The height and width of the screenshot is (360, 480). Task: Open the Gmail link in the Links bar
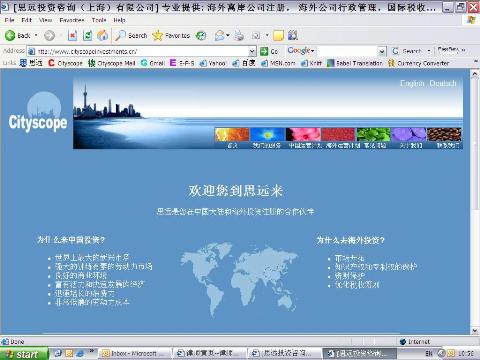pyautogui.click(x=153, y=63)
